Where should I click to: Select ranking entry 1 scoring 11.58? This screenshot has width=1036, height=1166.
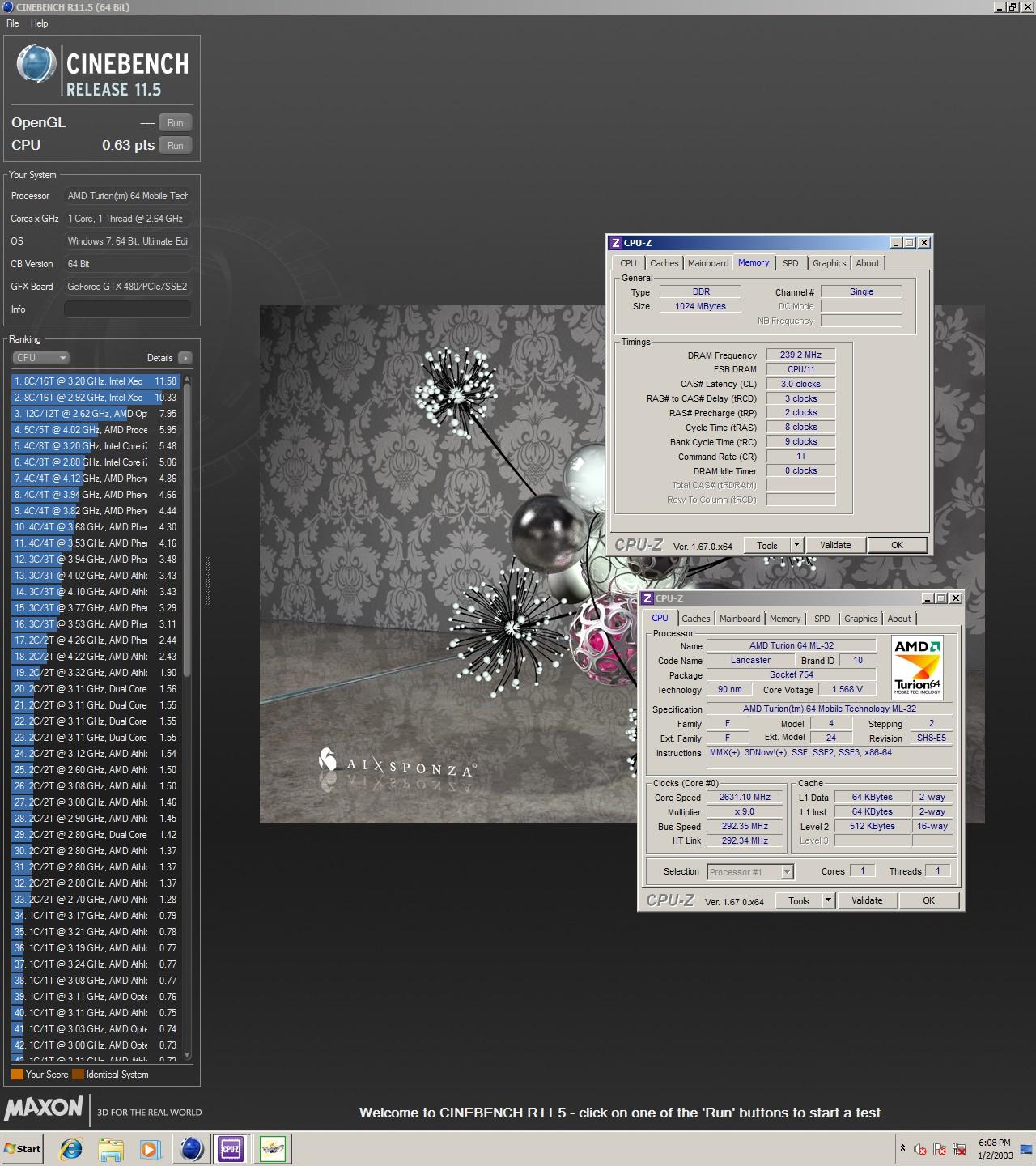click(96, 381)
